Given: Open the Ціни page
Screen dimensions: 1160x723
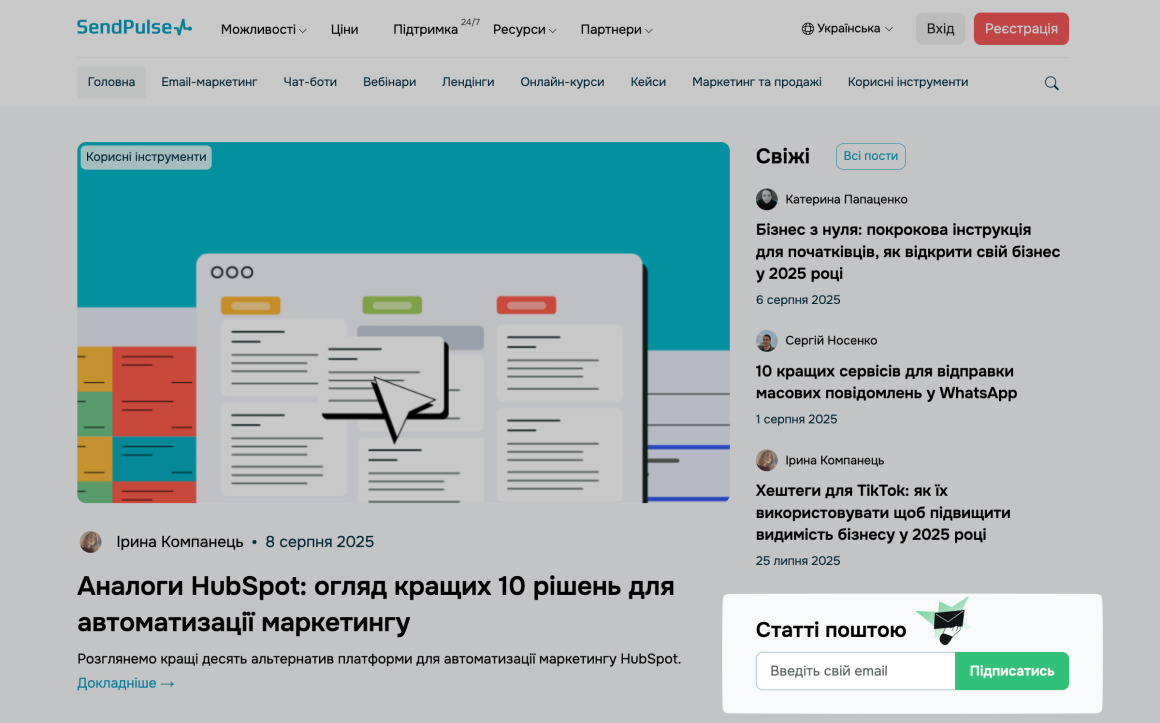Looking at the screenshot, I should 344,30.
